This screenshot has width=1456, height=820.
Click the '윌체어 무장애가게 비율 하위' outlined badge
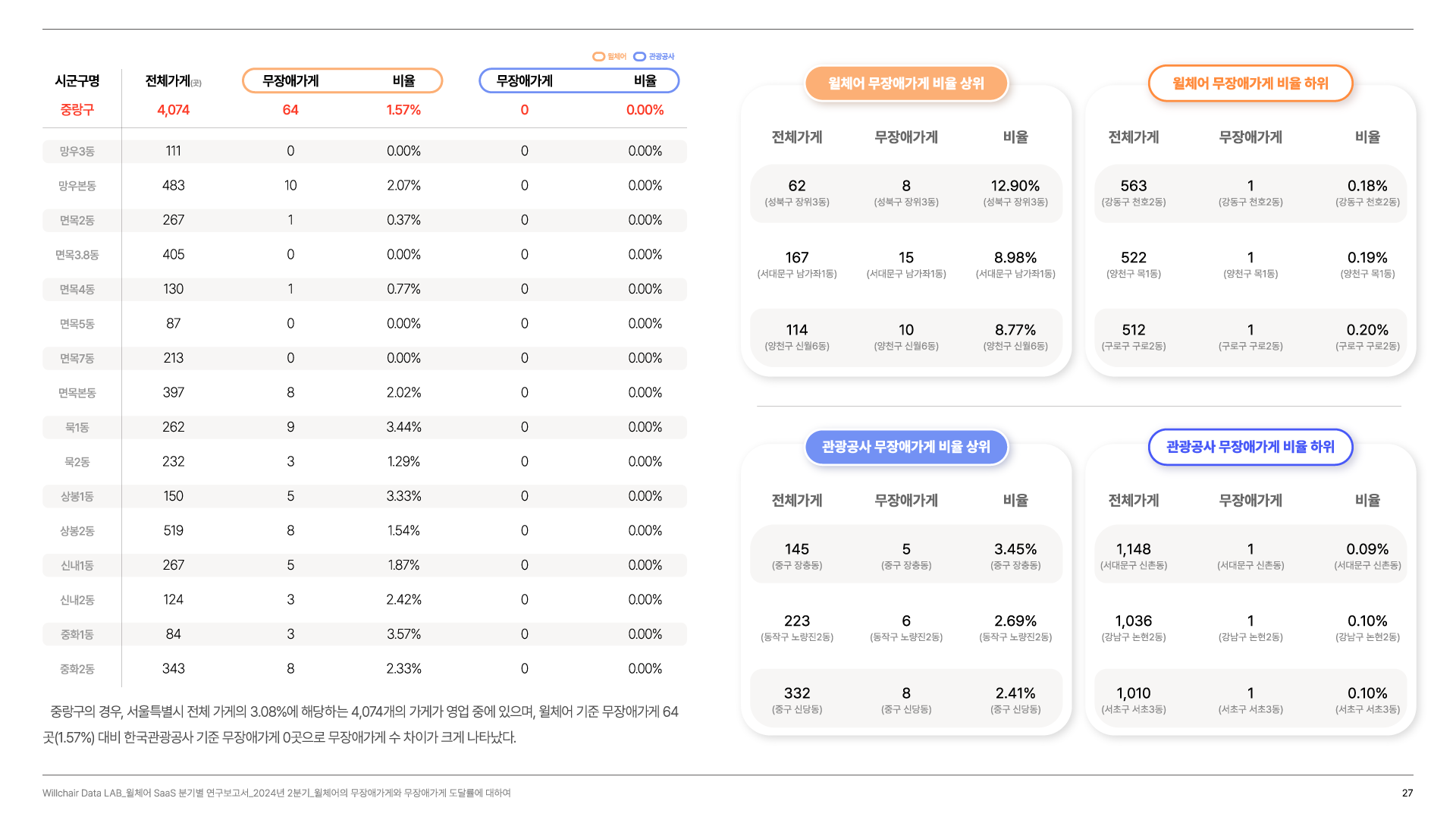pyautogui.click(x=1250, y=83)
